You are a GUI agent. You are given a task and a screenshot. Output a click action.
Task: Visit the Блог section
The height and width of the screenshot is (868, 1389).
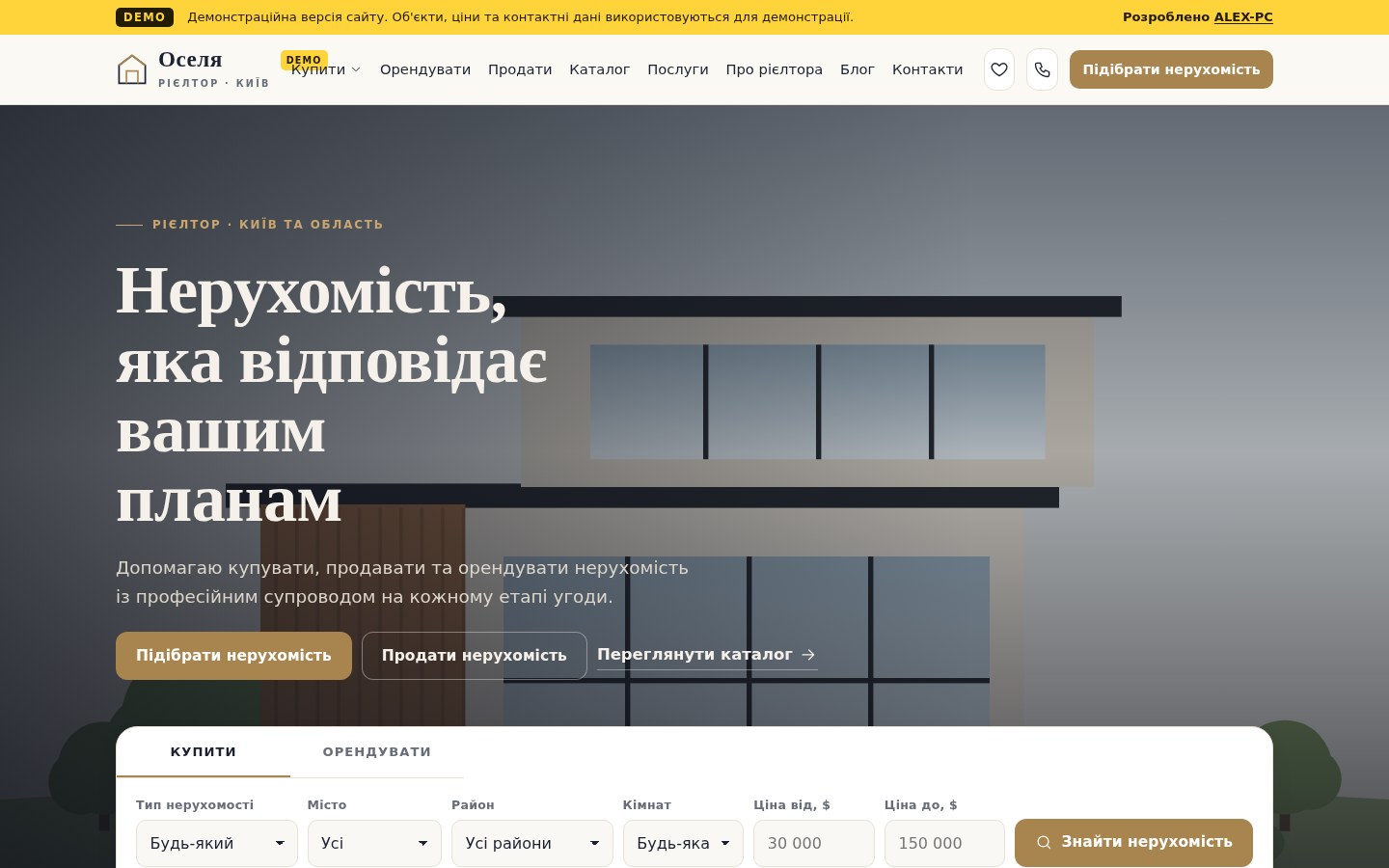[x=858, y=69]
